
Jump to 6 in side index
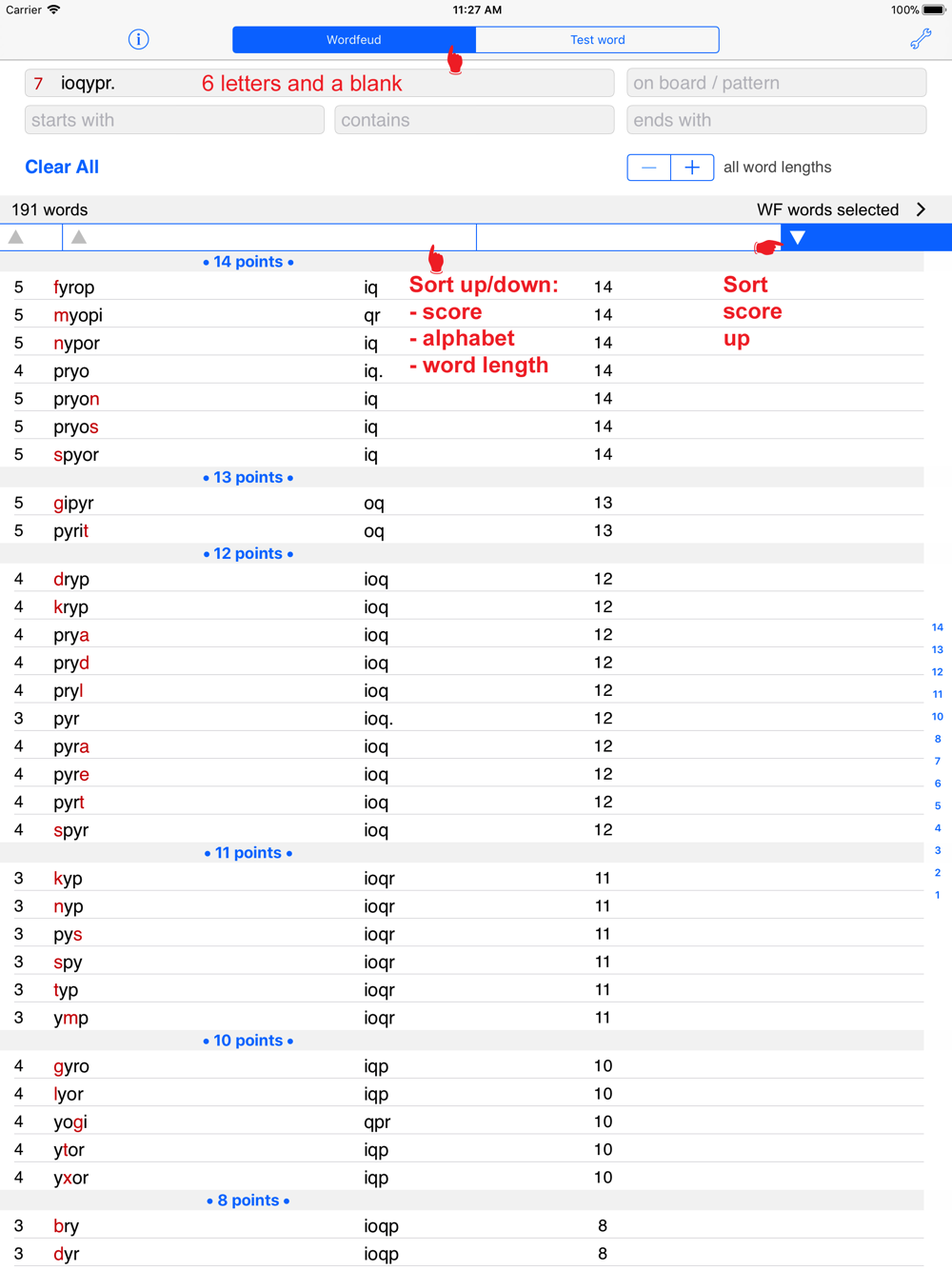938,784
